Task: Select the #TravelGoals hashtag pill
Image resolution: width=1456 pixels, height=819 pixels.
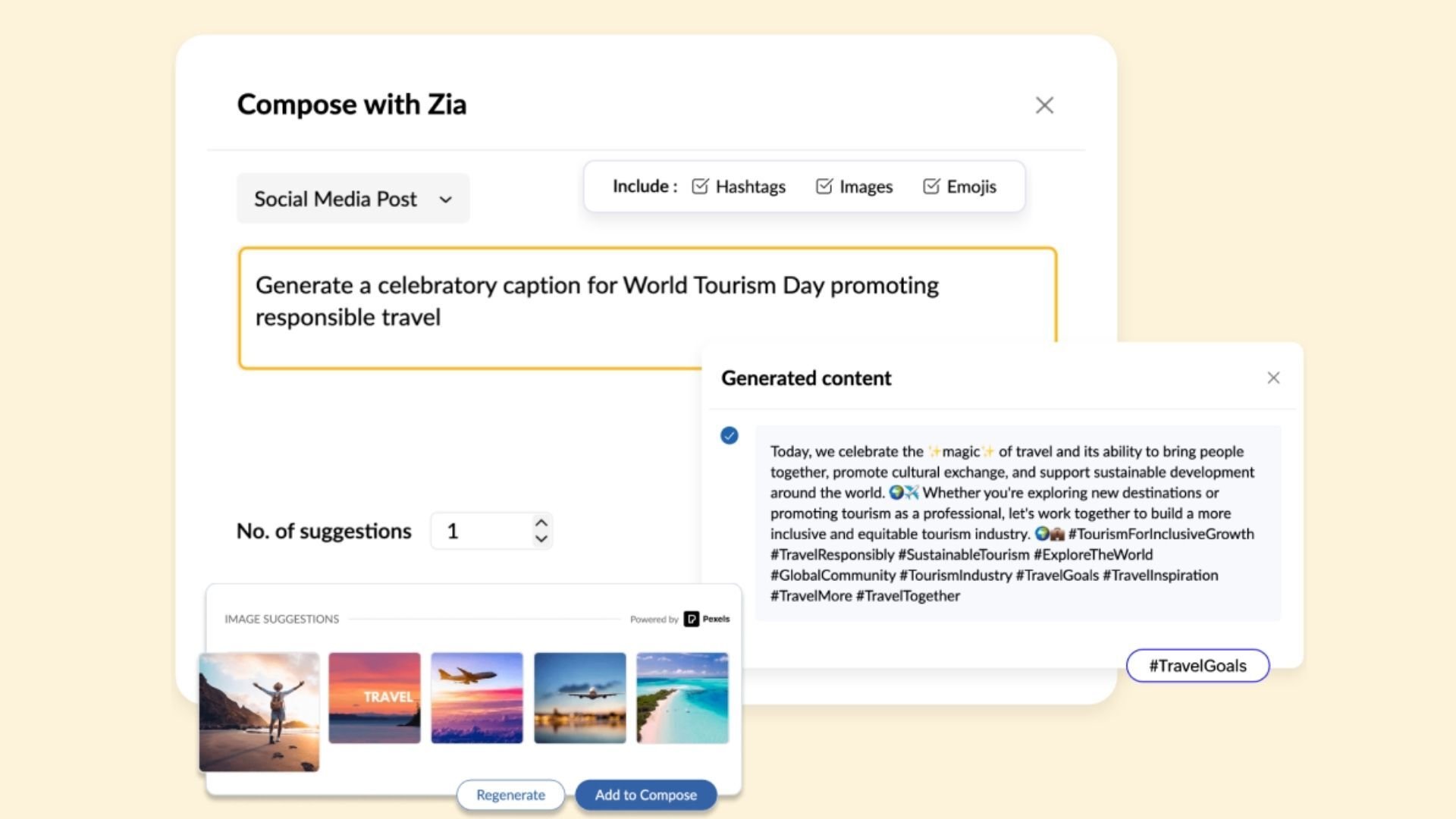Action: (1198, 666)
